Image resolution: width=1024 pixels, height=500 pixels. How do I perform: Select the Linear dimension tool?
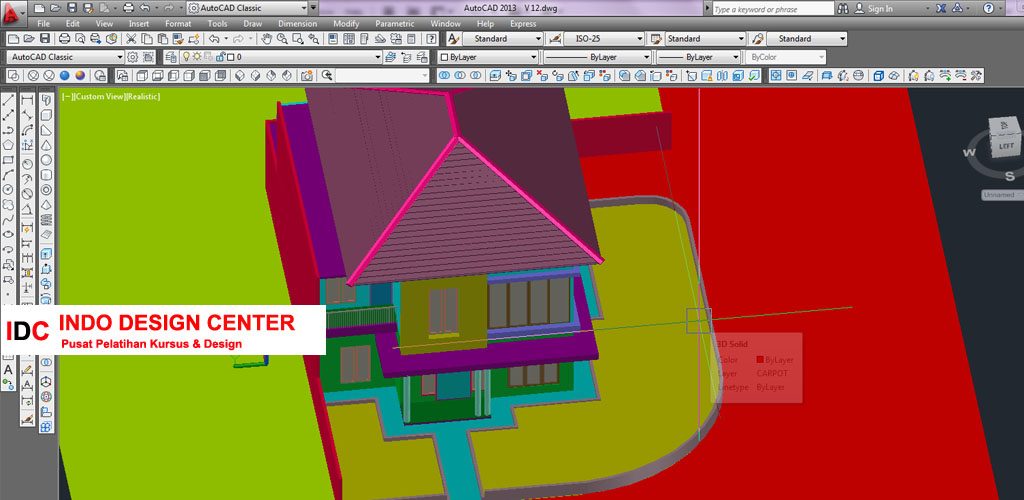[27, 100]
